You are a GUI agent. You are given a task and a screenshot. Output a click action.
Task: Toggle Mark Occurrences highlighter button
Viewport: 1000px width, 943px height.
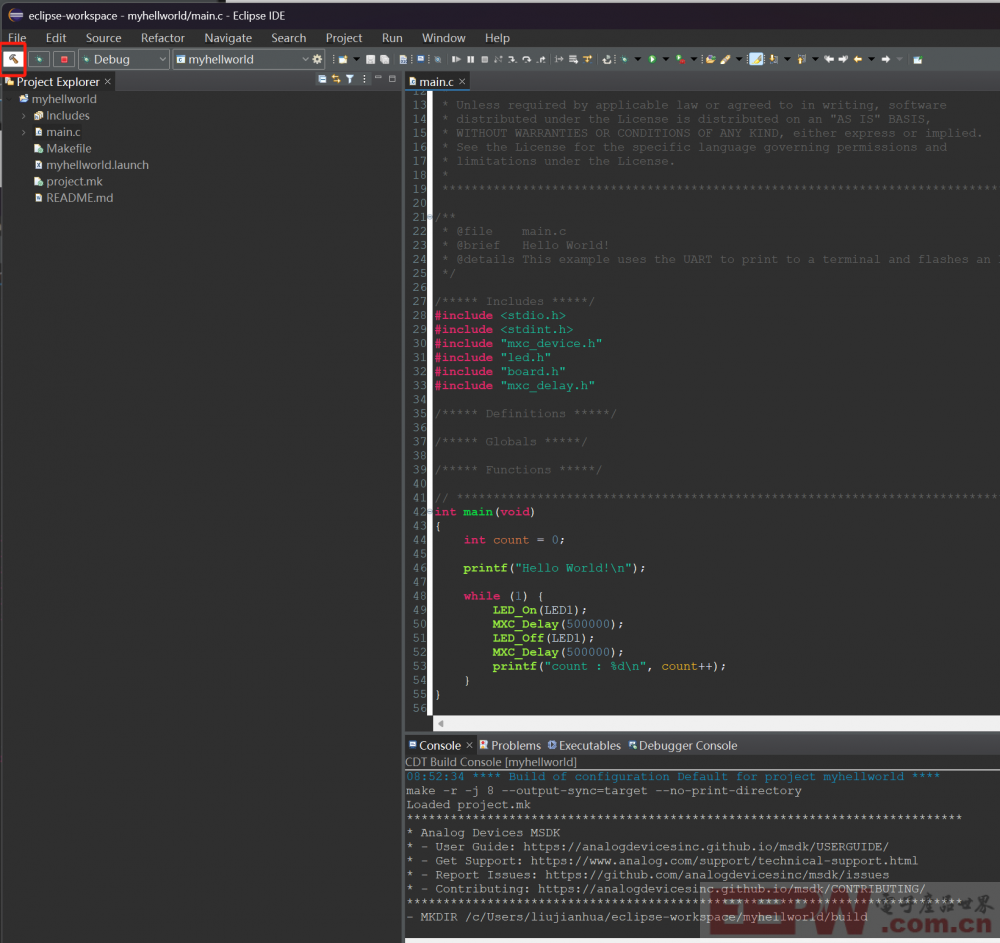(x=756, y=59)
